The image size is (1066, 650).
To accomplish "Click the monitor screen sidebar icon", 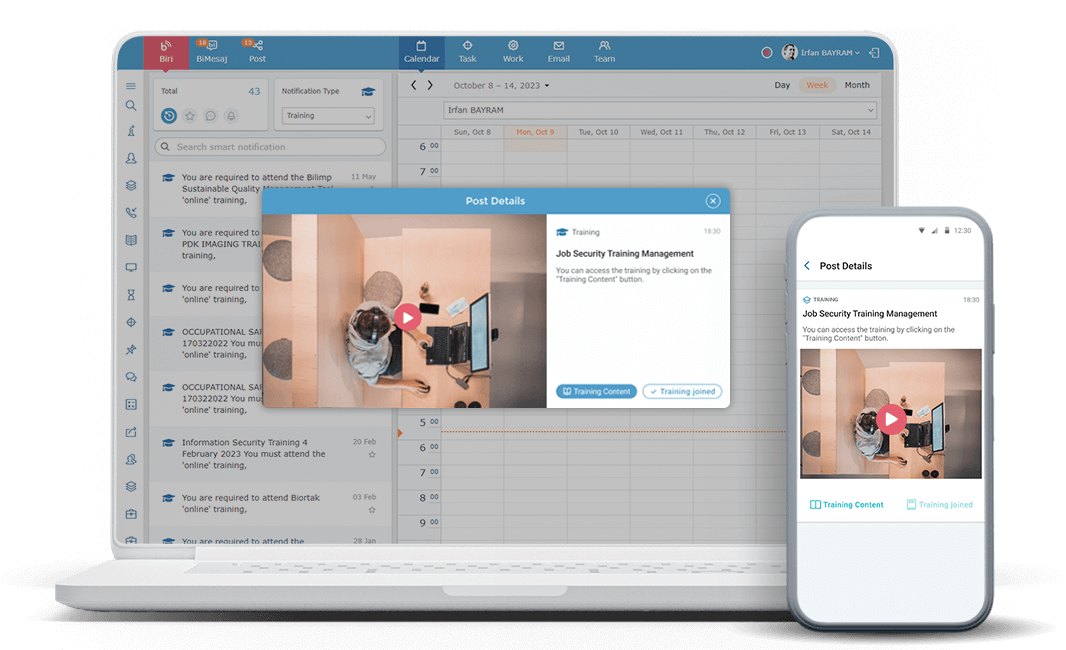I will tap(131, 267).
